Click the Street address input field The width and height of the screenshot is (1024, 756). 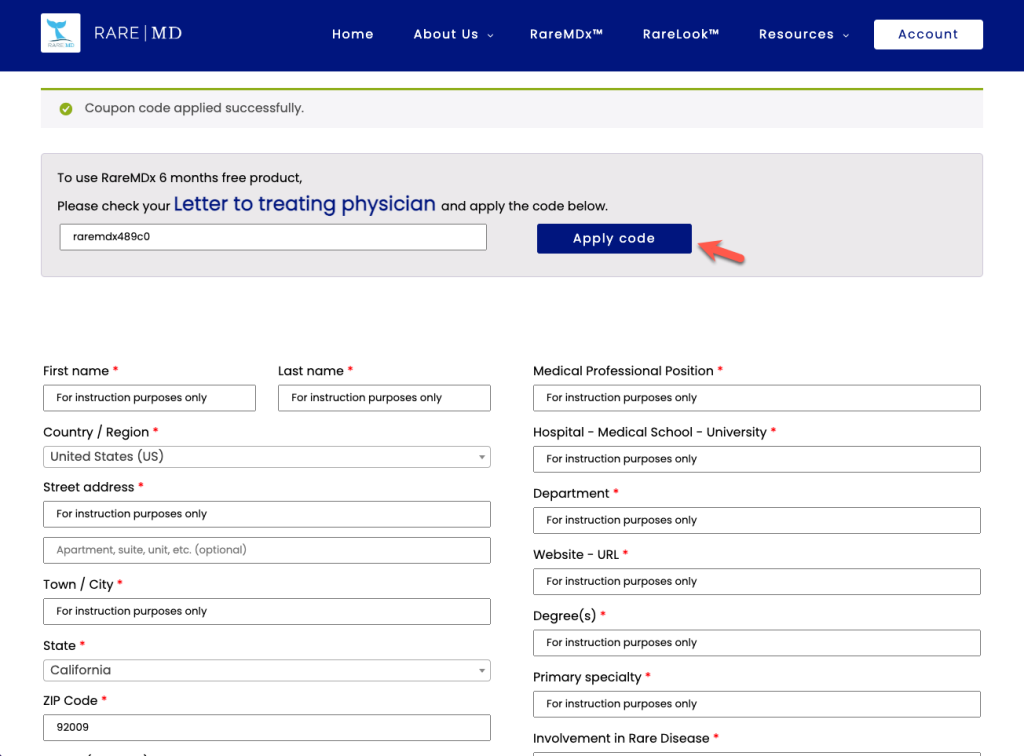(x=266, y=514)
